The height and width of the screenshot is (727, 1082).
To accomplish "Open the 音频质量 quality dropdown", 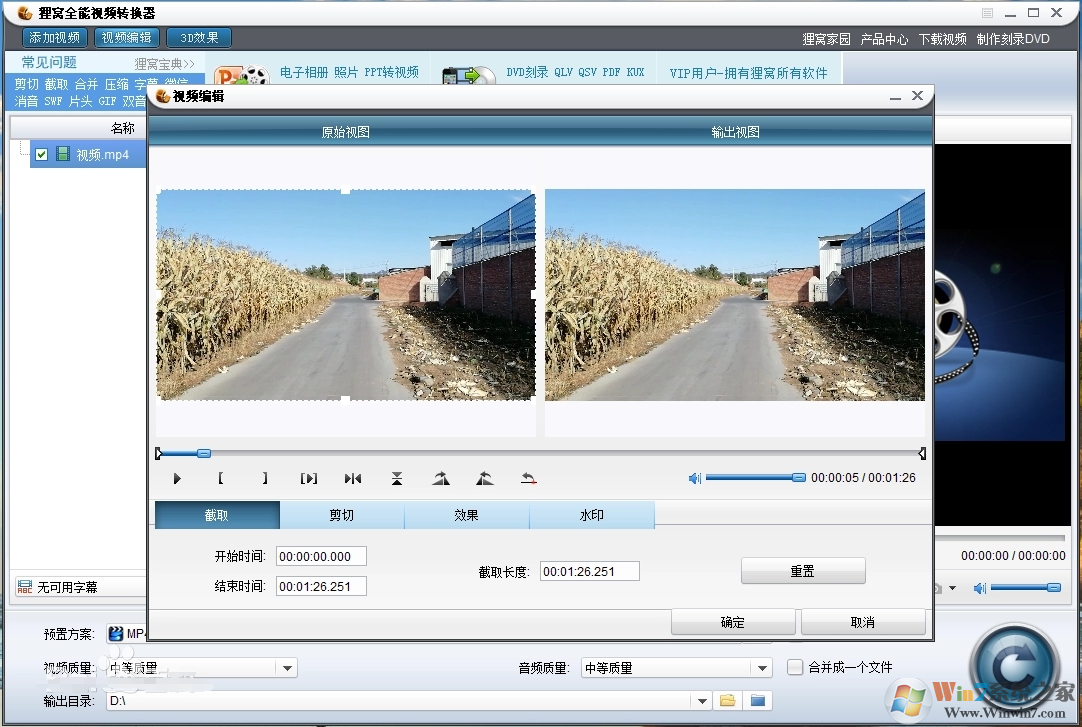I will tap(763, 667).
